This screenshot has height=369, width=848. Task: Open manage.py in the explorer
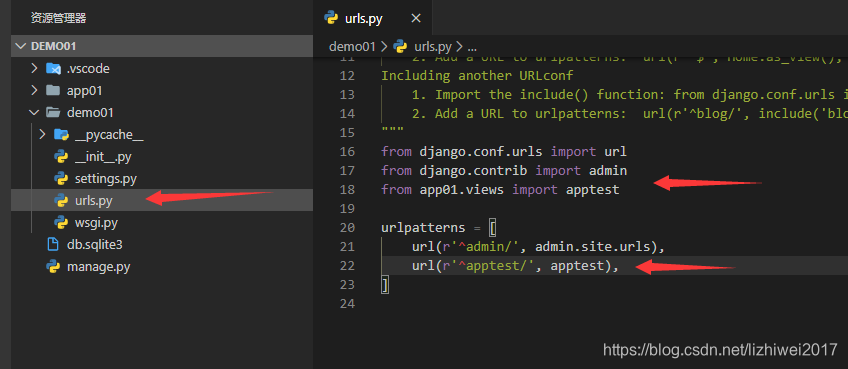coord(98,267)
